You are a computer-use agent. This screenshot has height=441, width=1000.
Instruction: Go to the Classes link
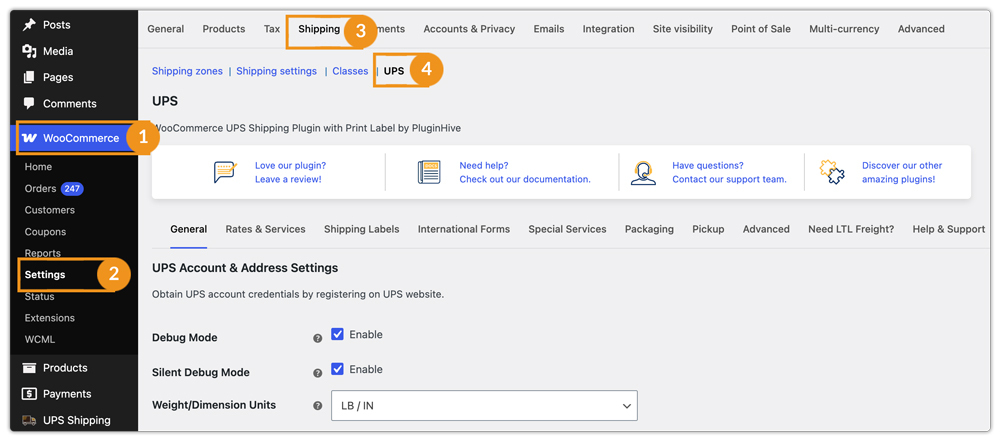pos(350,71)
